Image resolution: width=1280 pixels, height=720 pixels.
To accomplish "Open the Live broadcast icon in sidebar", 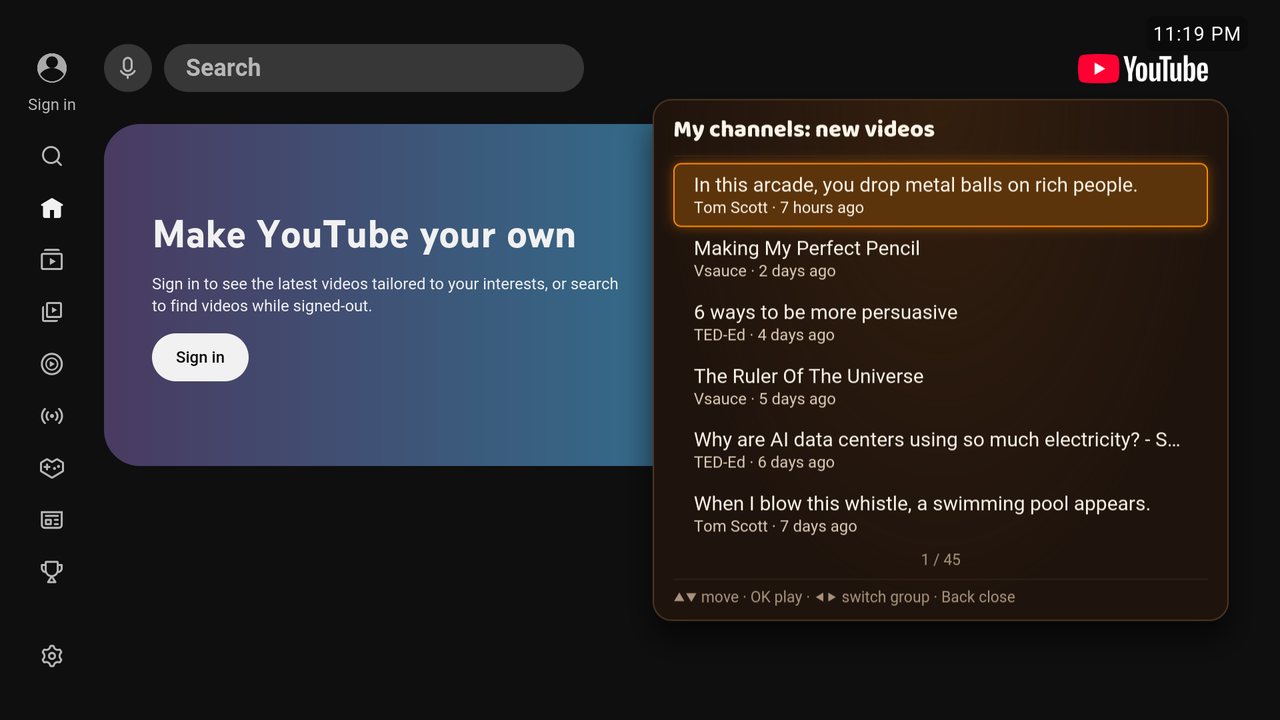I will pyautogui.click(x=52, y=416).
